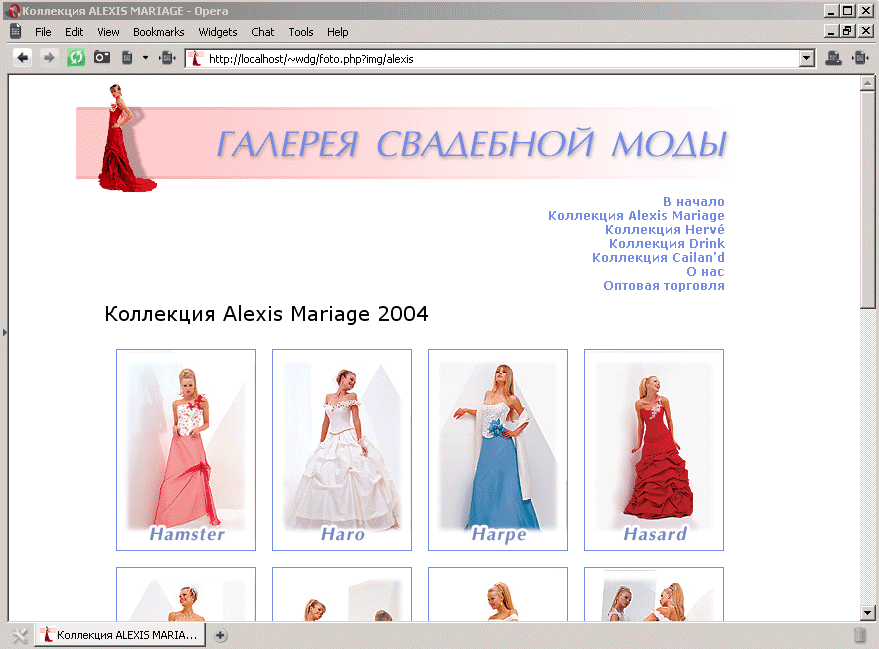Click the trash can icon in the toolbar
Image resolution: width=879 pixels, height=649 pixels.
coord(127,58)
